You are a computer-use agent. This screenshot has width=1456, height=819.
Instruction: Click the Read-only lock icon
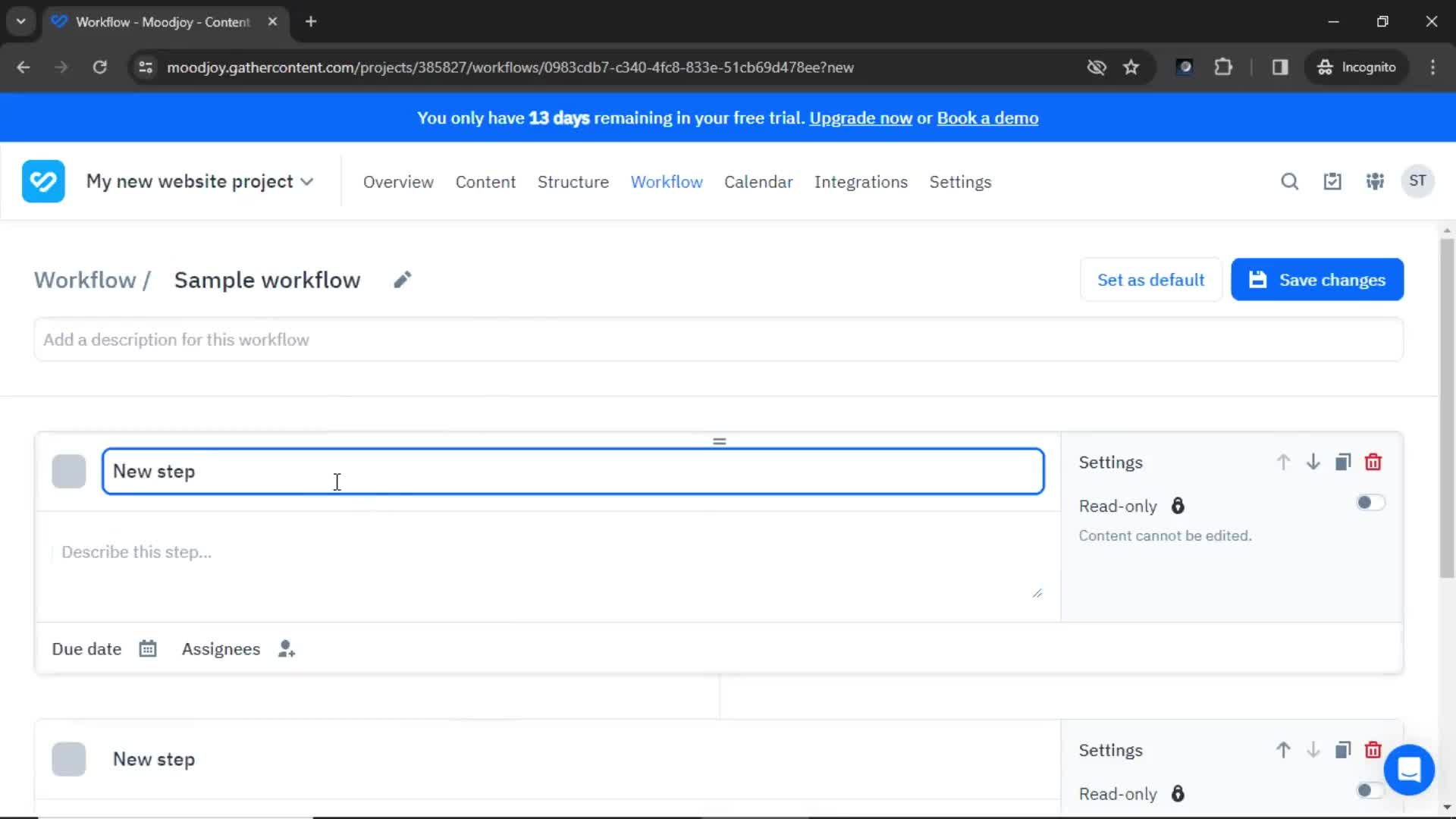click(x=1178, y=505)
